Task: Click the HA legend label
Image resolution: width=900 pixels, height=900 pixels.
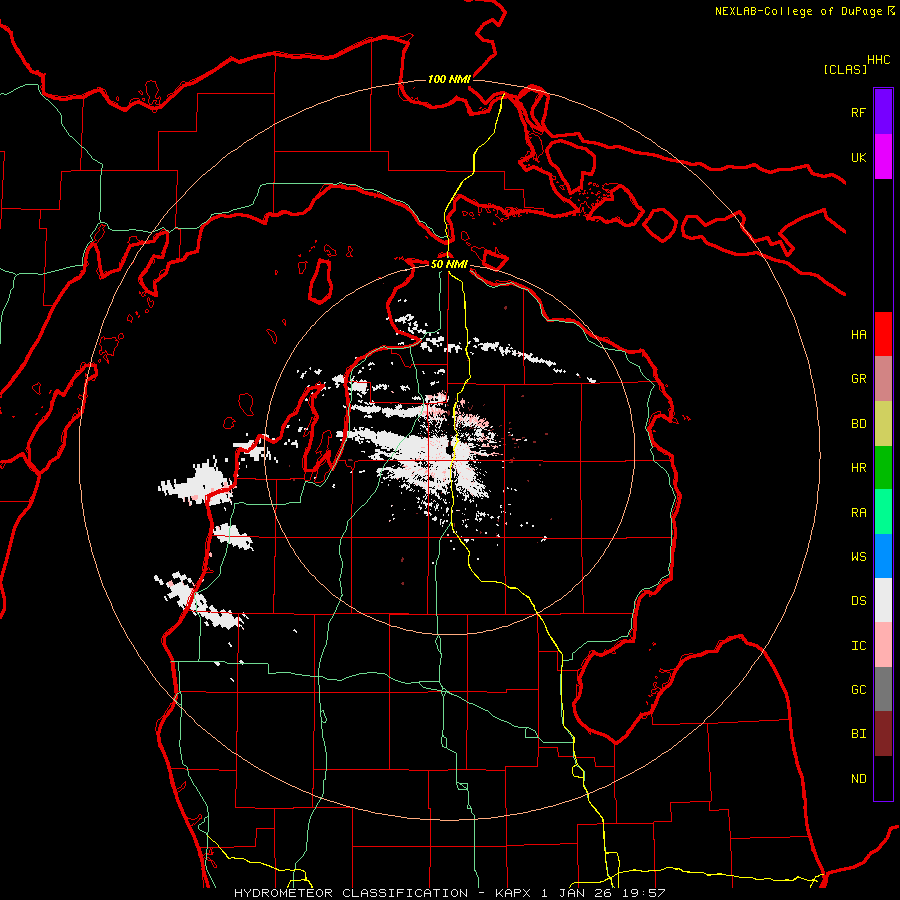Action: [859, 334]
